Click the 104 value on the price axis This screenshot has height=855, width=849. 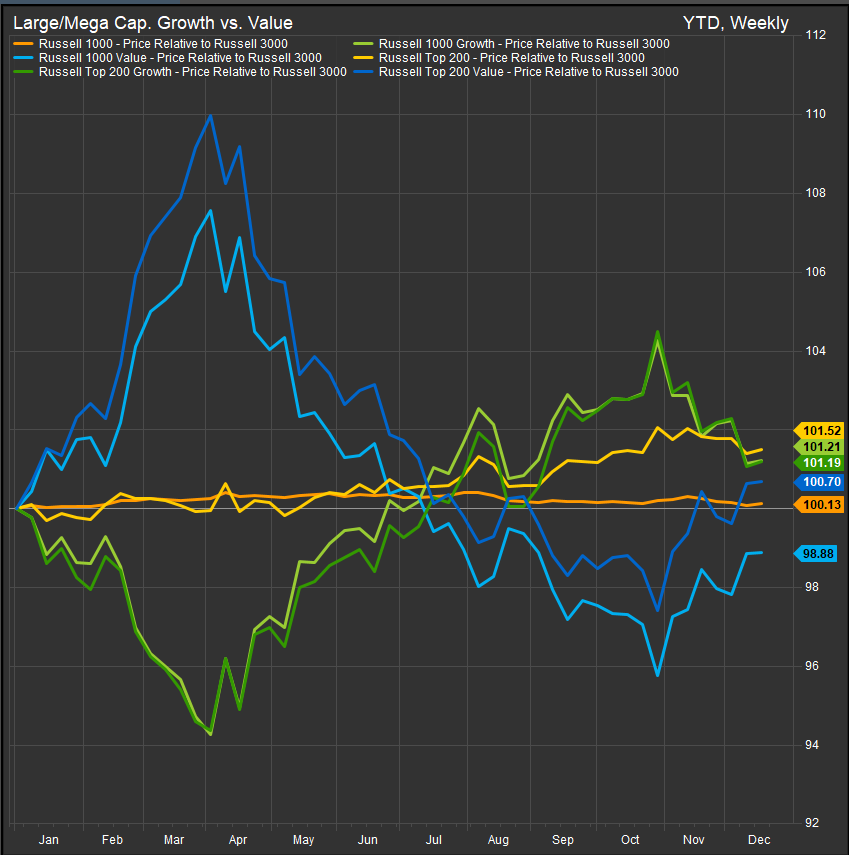(816, 351)
